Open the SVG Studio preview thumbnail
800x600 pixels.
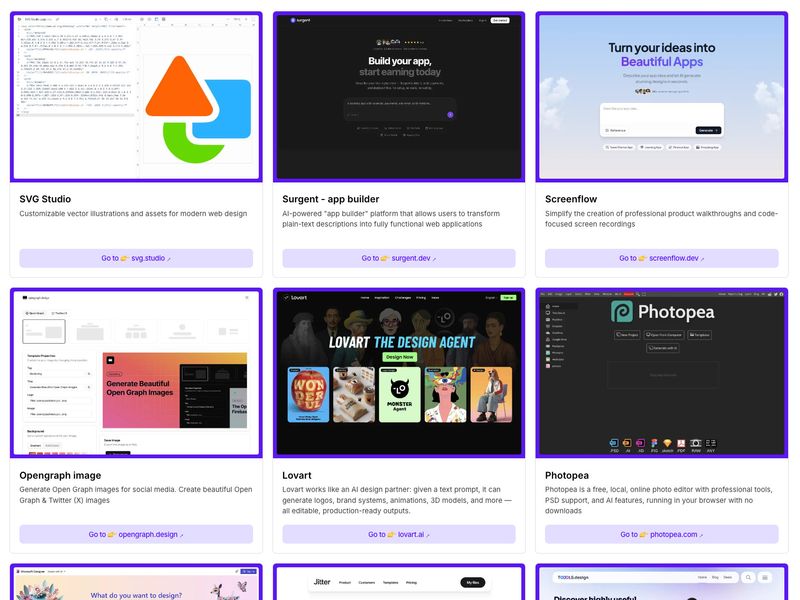(x=136, y=97)
